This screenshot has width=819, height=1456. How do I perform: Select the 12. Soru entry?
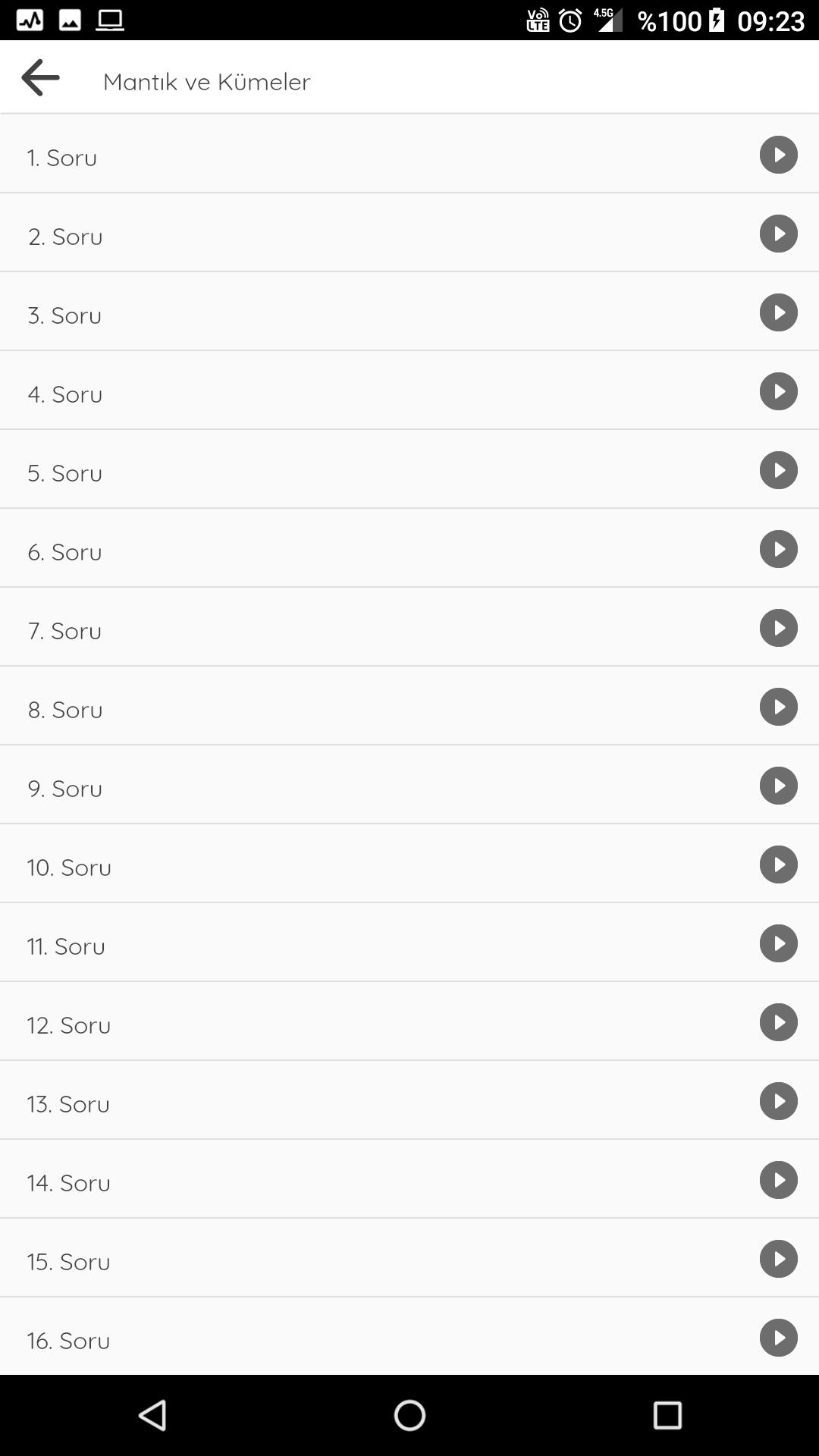(x=409, y=1021)
